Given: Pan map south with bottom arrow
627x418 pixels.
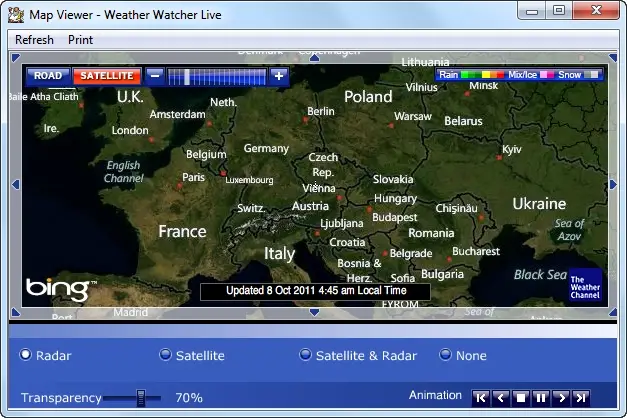Looking at the screenshot, I should pos(314,312).
